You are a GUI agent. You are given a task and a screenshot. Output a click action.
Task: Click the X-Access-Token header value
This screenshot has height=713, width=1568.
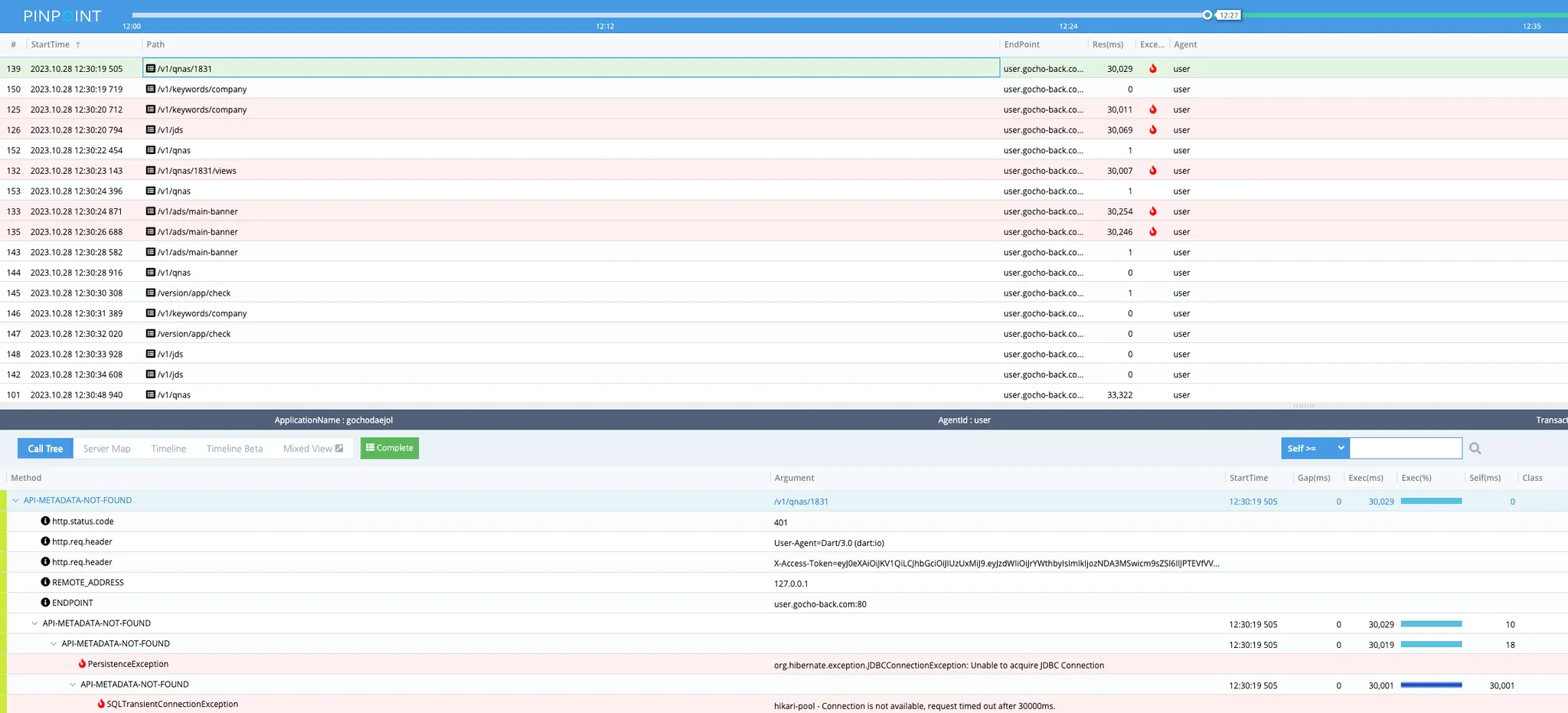click(x=997, y=563)
